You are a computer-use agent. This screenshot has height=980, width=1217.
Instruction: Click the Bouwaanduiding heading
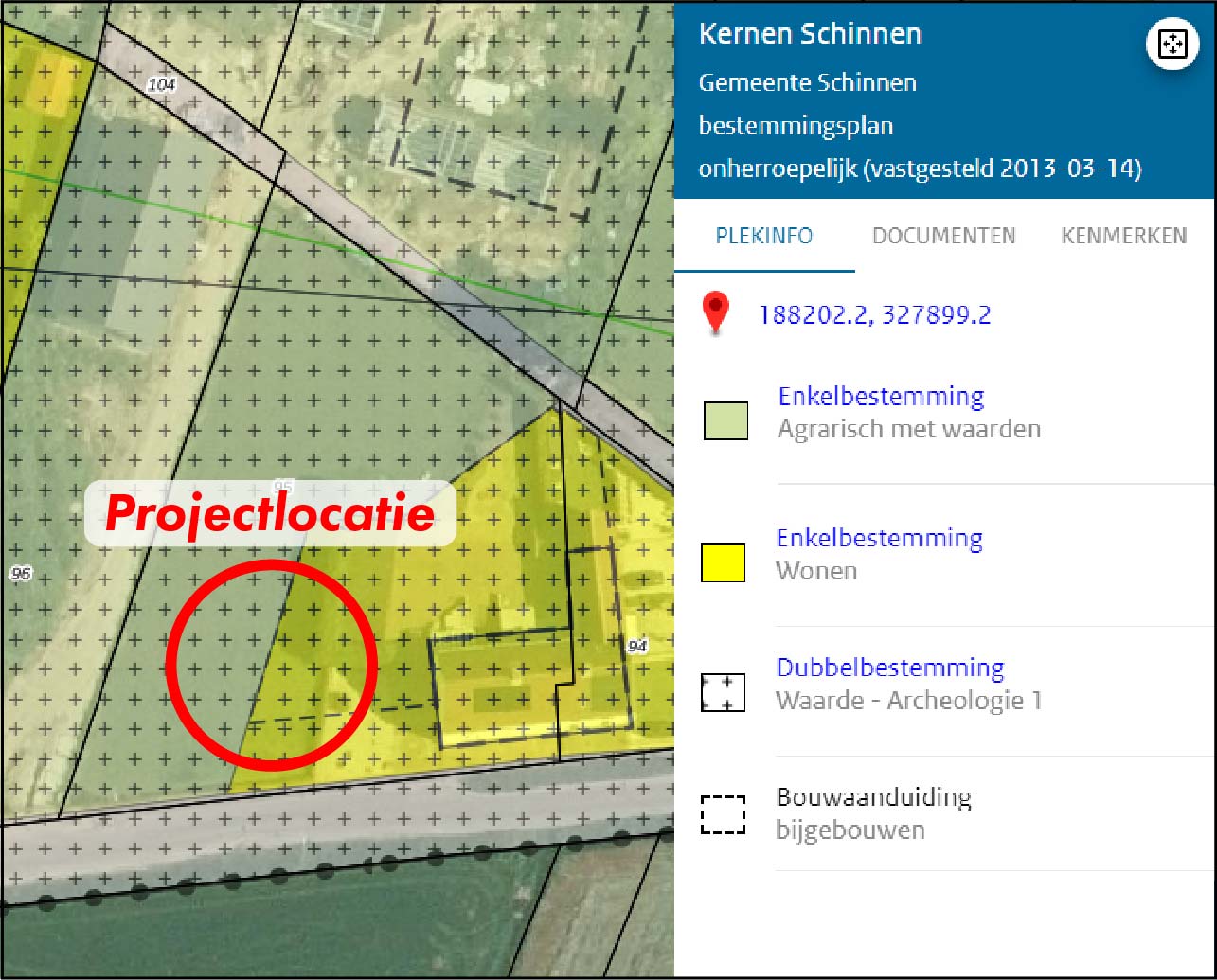tap(873, 797)
